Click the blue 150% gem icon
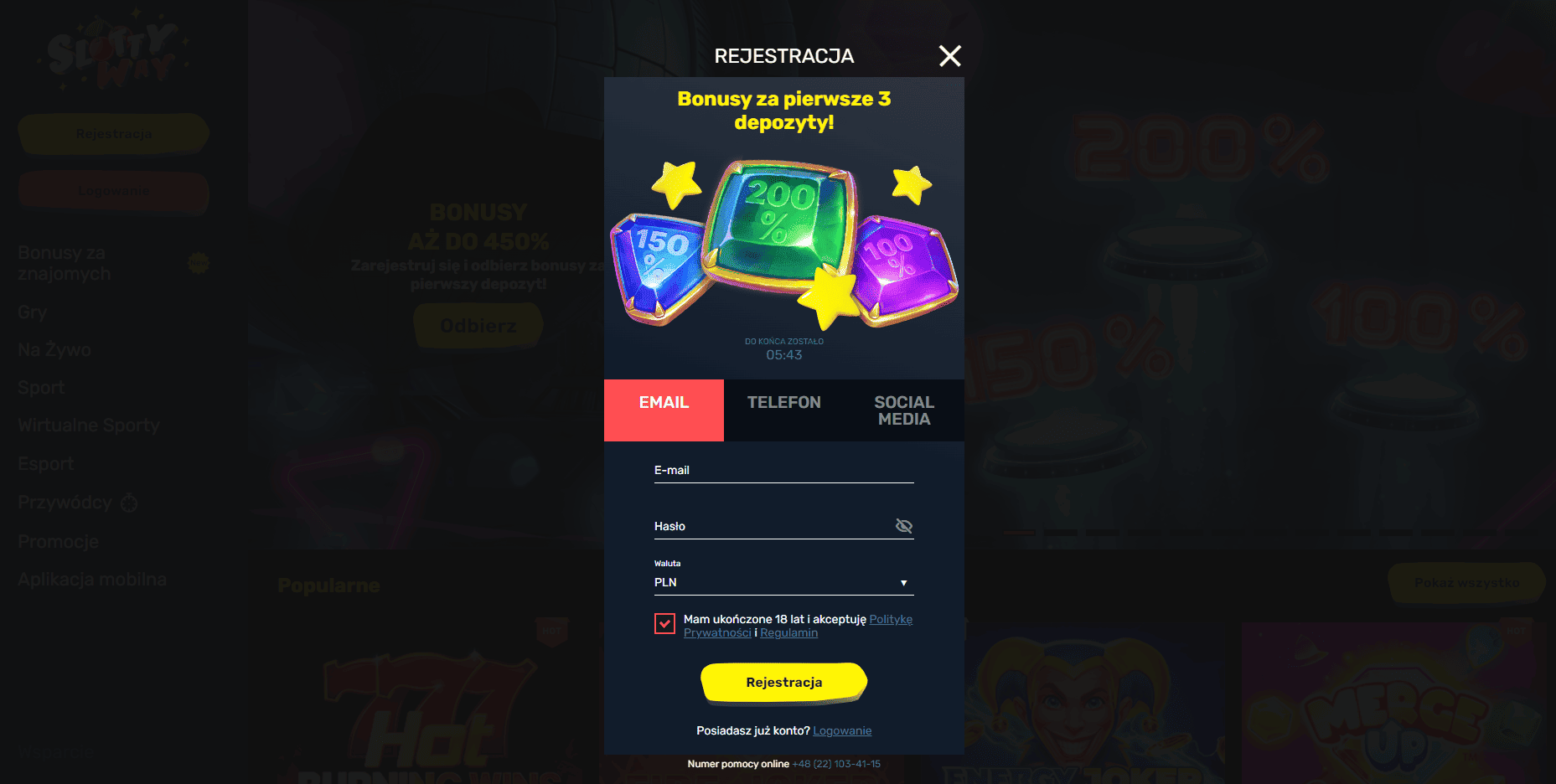Image resolution: width=1556 pixels, height=784 pixels. point(659,266)
